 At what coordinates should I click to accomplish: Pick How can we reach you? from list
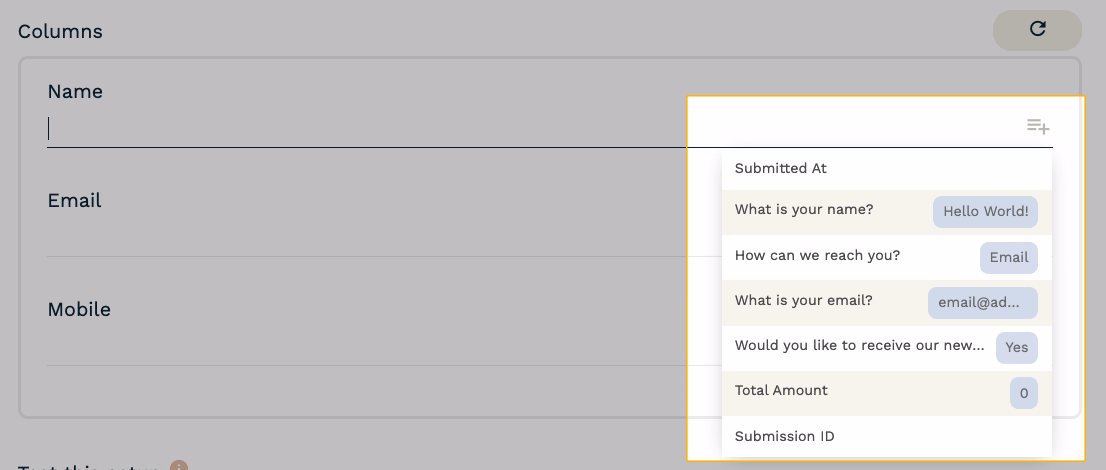coord(817,256)
